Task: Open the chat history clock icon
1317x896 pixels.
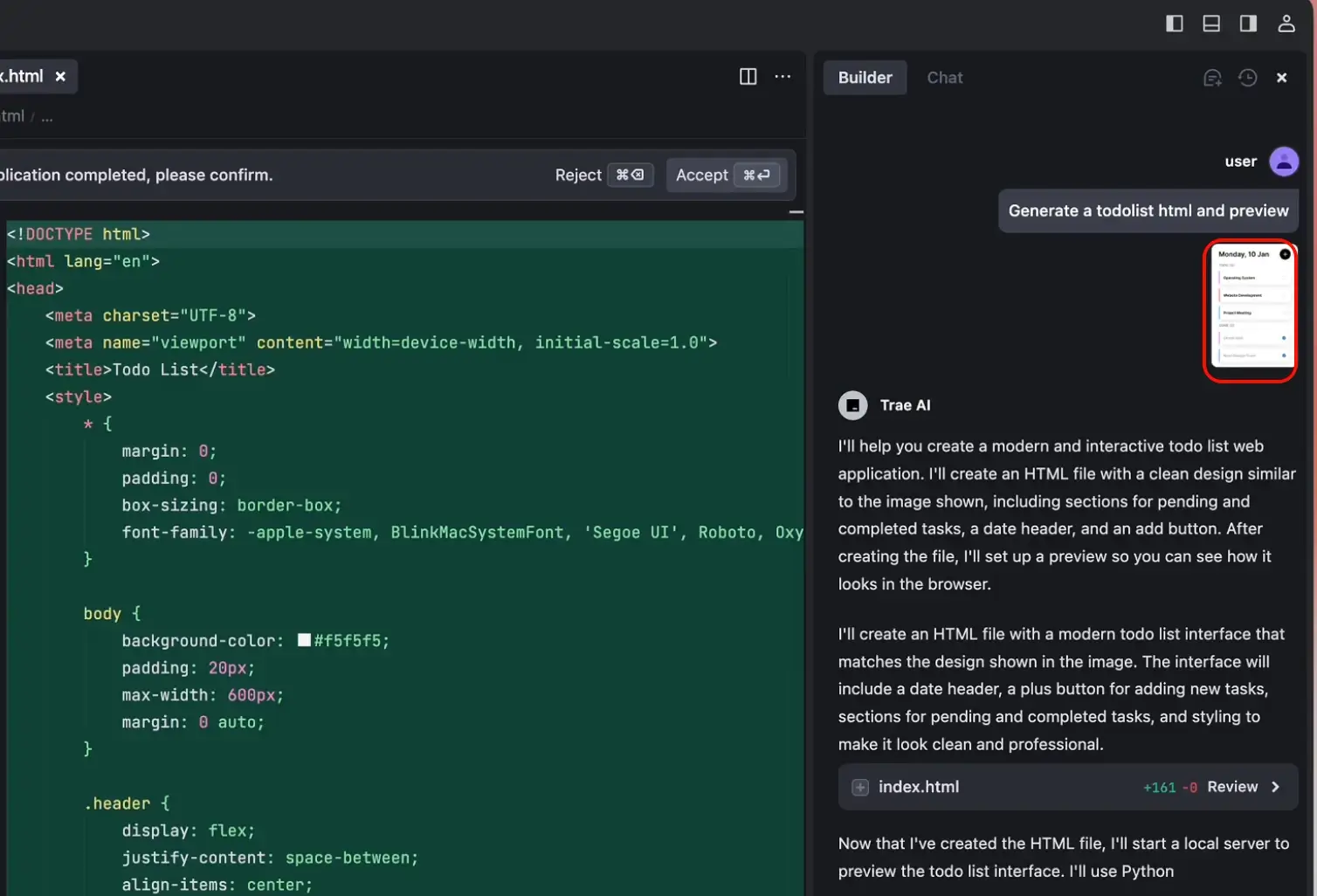Action: click(x=1247, y=78)
